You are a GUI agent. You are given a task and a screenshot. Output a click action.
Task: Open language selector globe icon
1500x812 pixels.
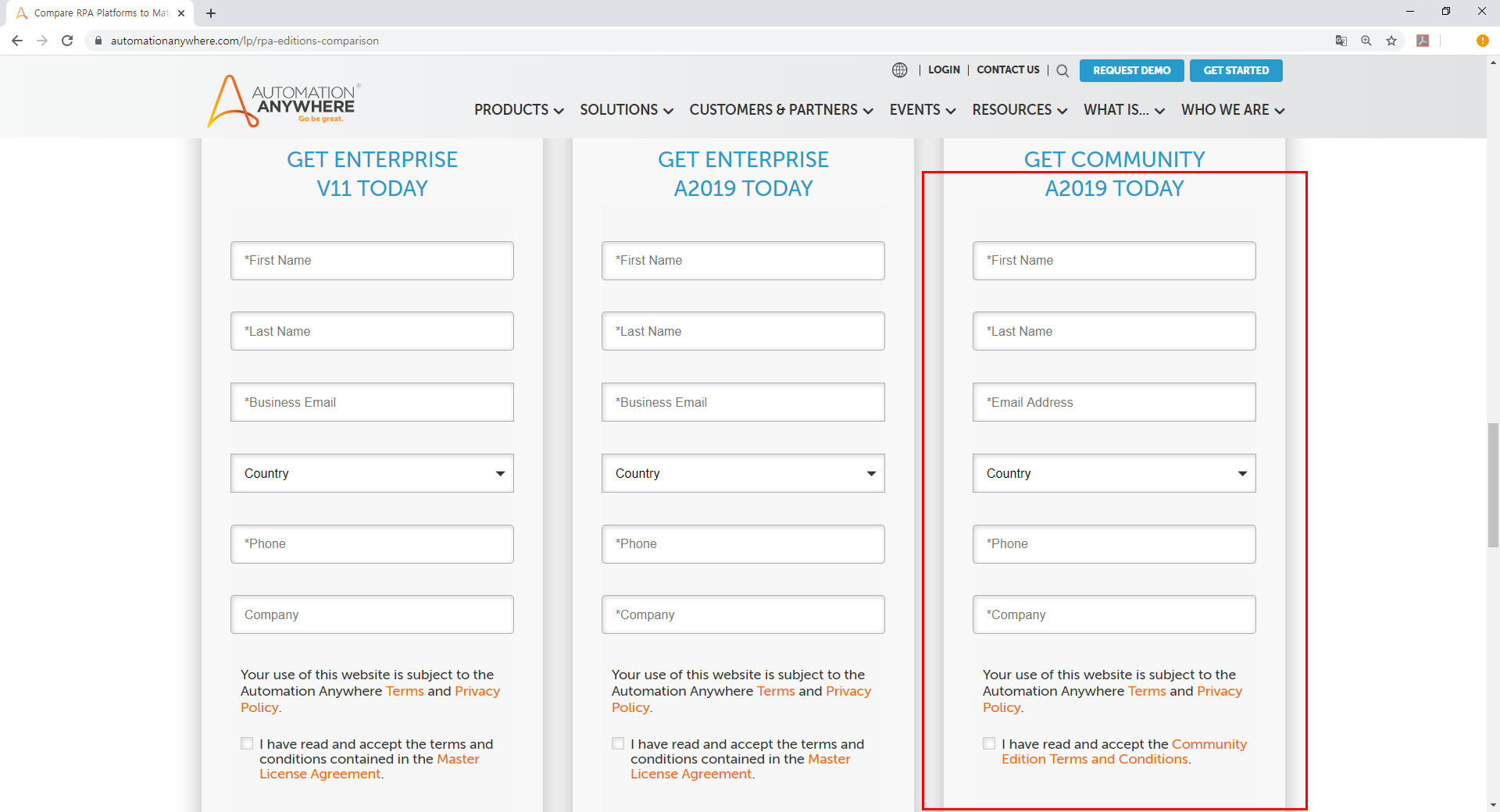[900, 70]
